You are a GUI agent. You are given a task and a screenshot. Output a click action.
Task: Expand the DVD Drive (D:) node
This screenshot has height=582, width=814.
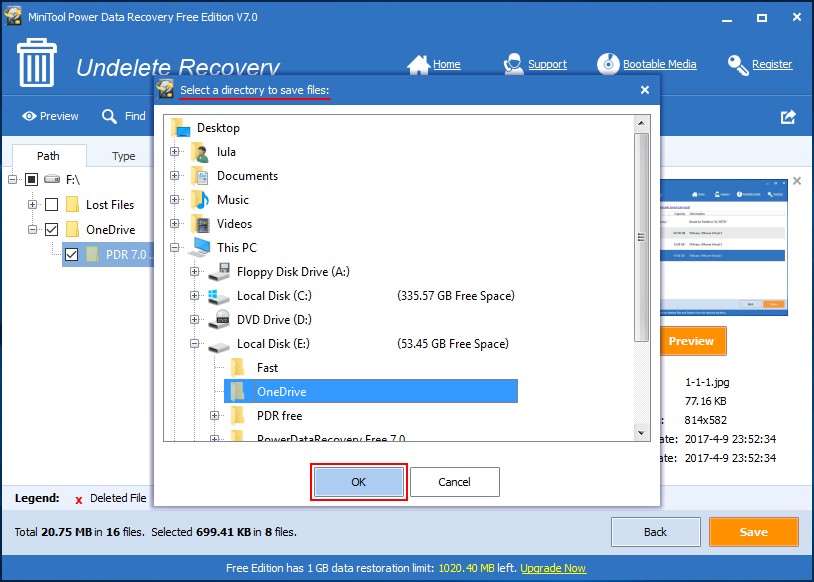[194, 319]
